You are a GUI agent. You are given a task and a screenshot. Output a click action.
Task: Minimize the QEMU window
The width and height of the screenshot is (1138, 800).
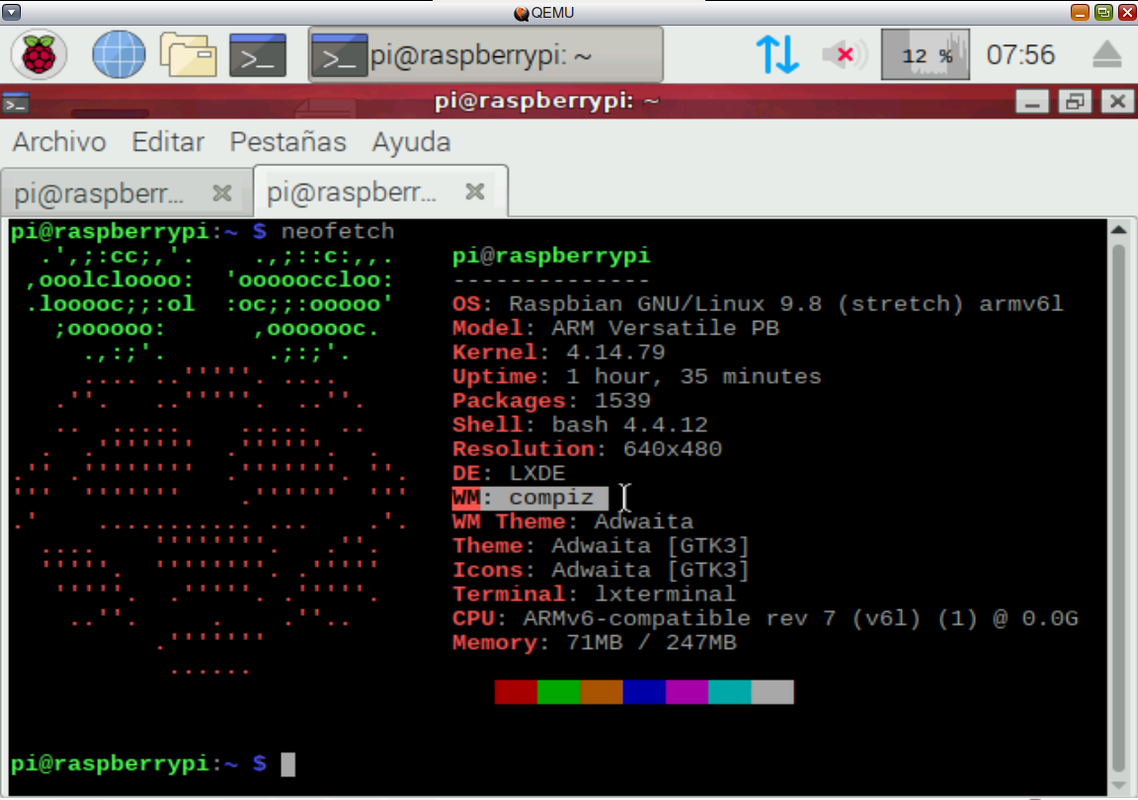pyautogui.click(x=1080, y=12)
